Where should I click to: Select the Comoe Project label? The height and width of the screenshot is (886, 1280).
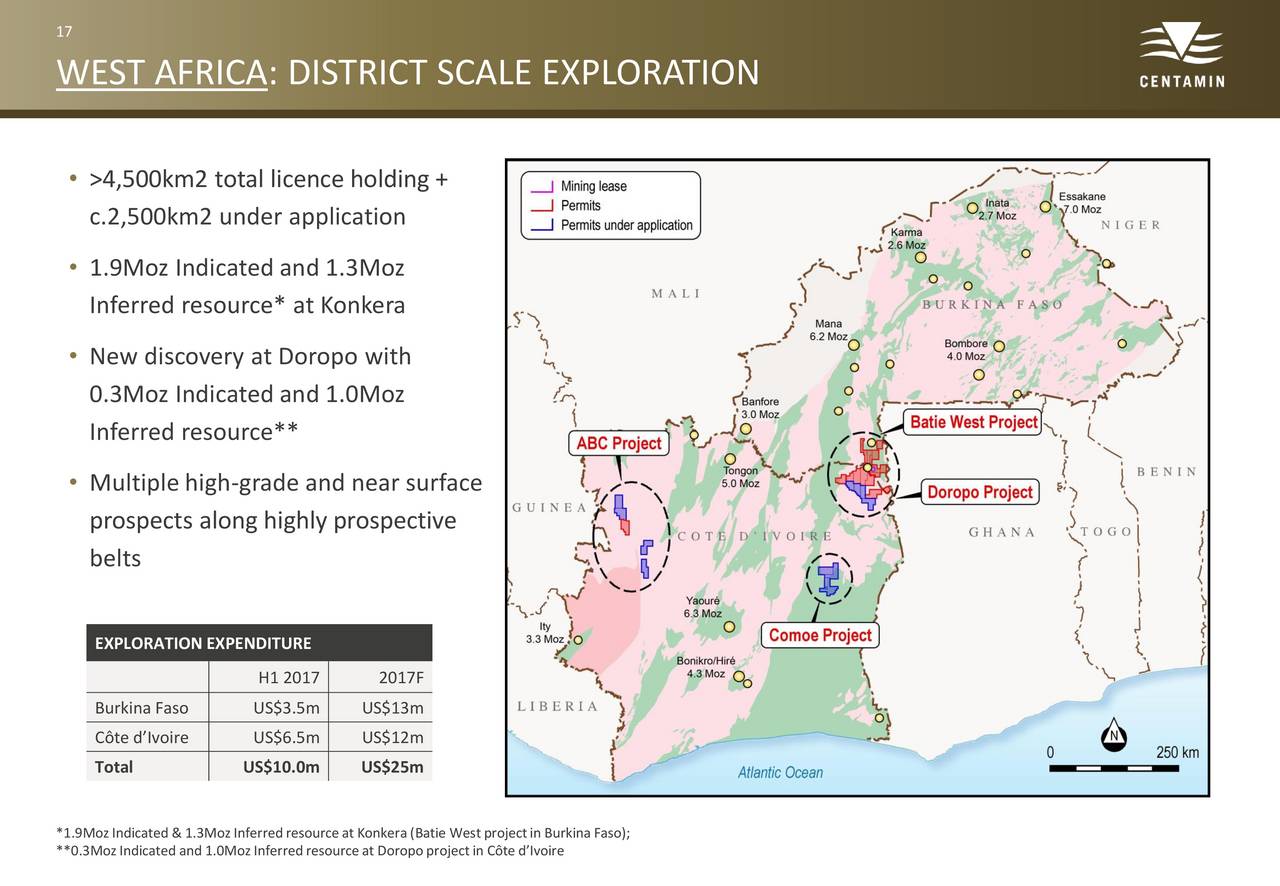coord(820,635)
